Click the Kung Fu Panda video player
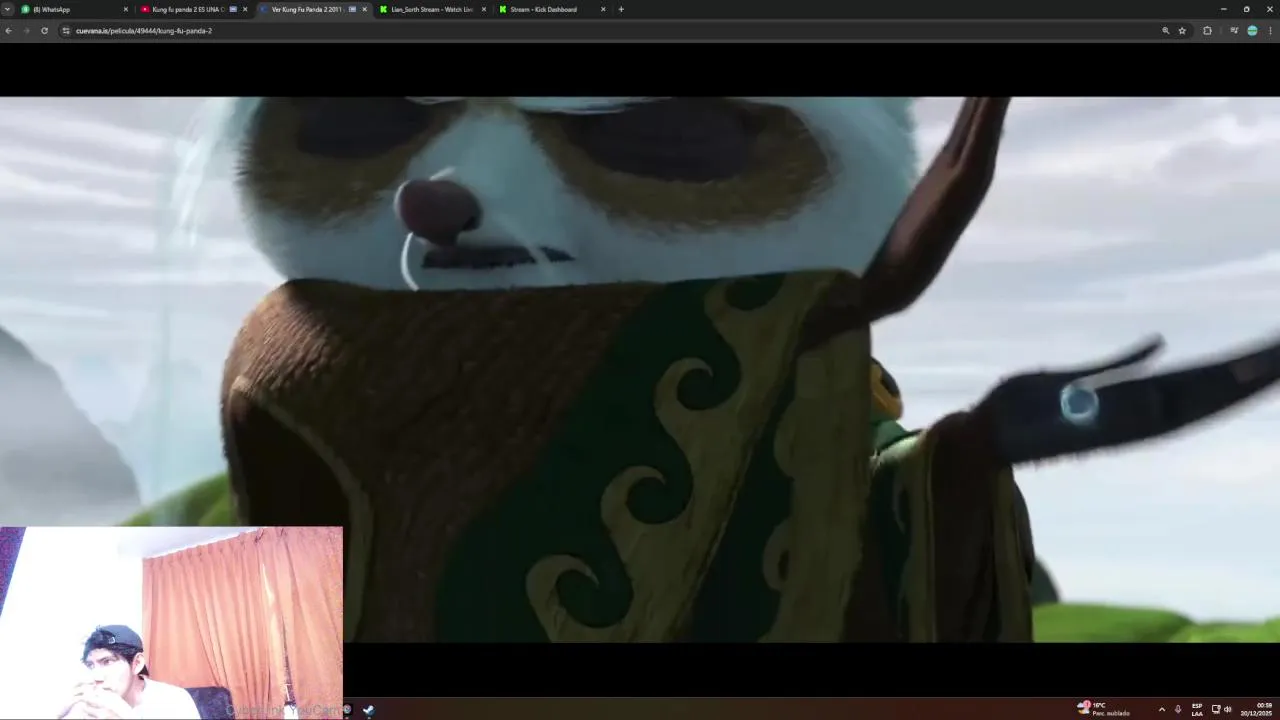 point(640,369)
